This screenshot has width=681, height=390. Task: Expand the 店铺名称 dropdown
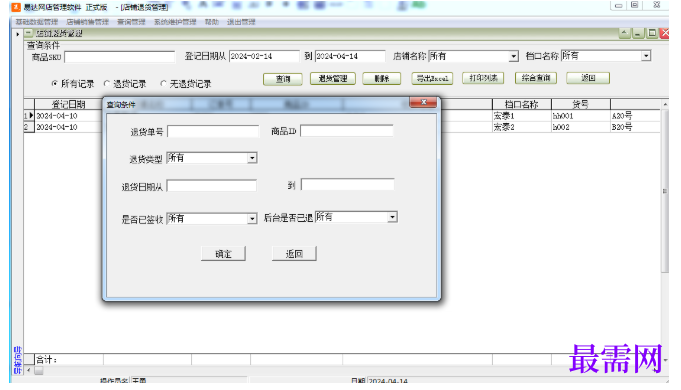click(x=514, y=56)
